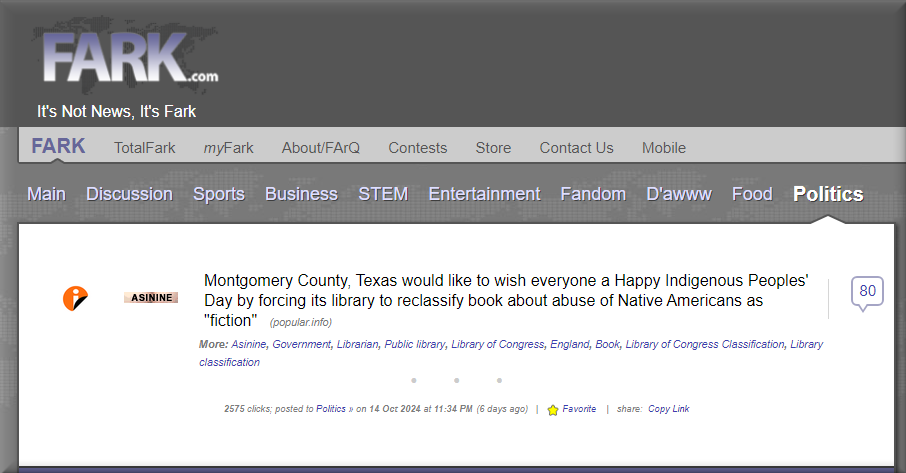Select the Entertainment tab
The width and height of the screenshot is (906, 473).
[484, 194]
